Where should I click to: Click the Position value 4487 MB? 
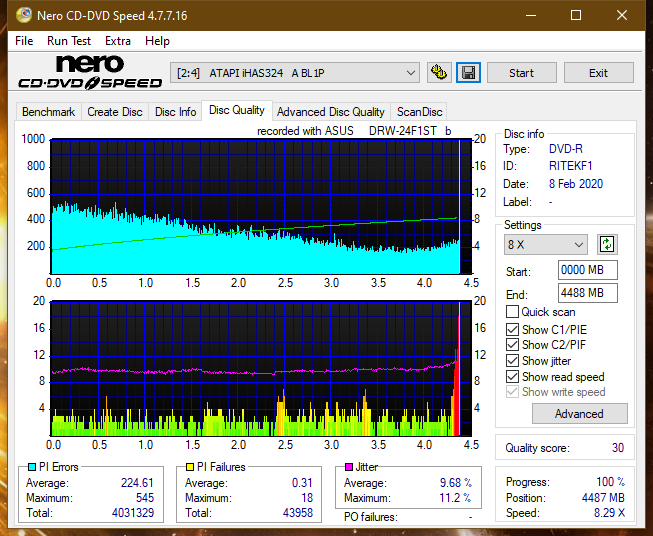pyautogui.click(x=603, y=498)
